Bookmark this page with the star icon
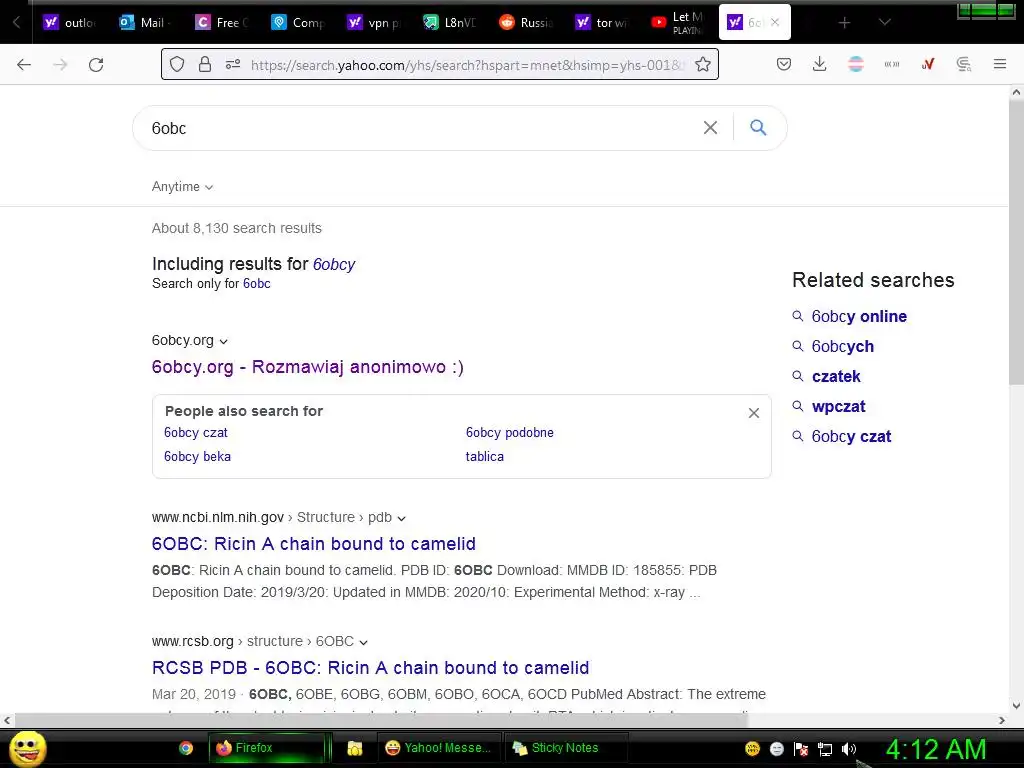Viewport: 1024px width, 768px height. [x=703, y=64]
